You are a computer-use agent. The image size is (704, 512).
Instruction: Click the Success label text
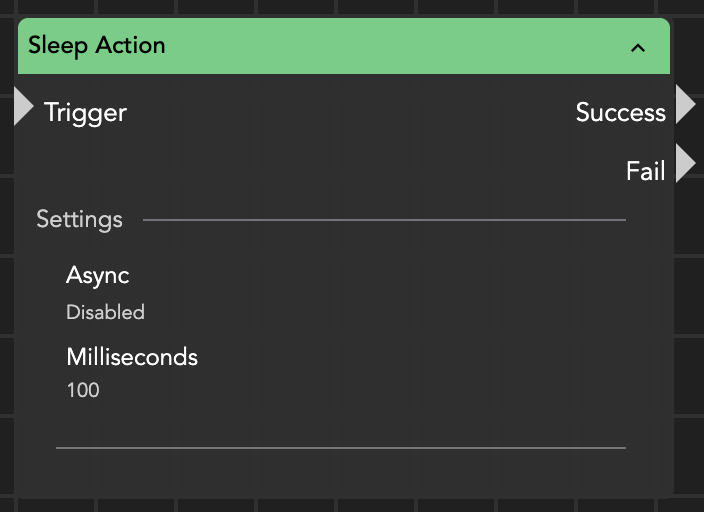620,113
